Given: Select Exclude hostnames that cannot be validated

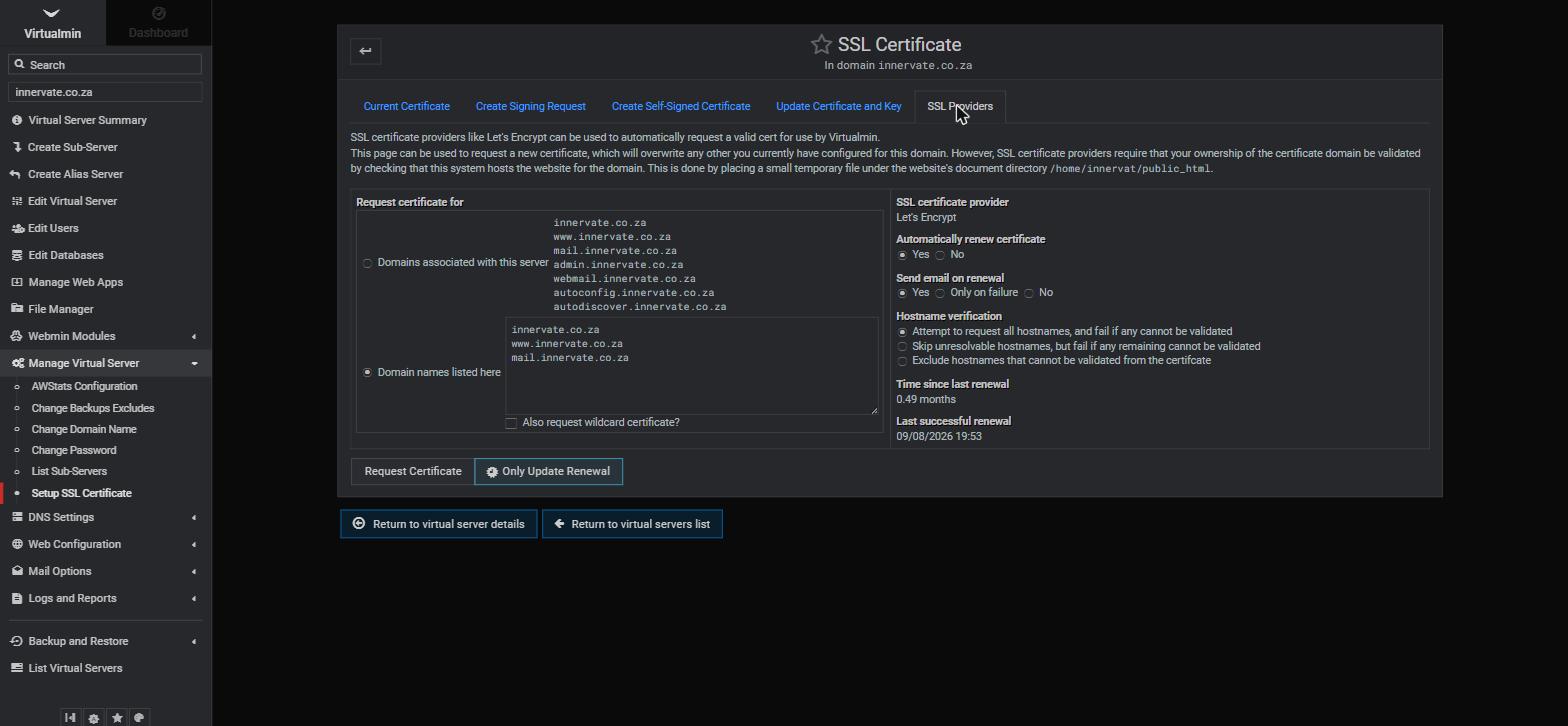Looking at the screenshot, I should click(x=902, y=361).
